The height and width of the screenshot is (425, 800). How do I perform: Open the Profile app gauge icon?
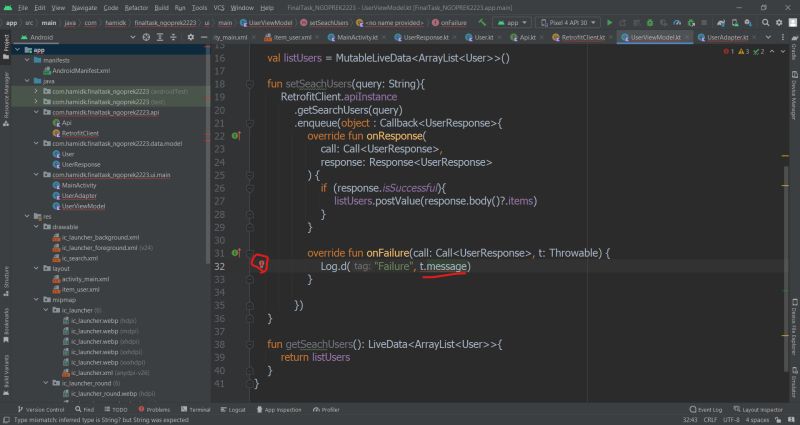click(677, 23)
